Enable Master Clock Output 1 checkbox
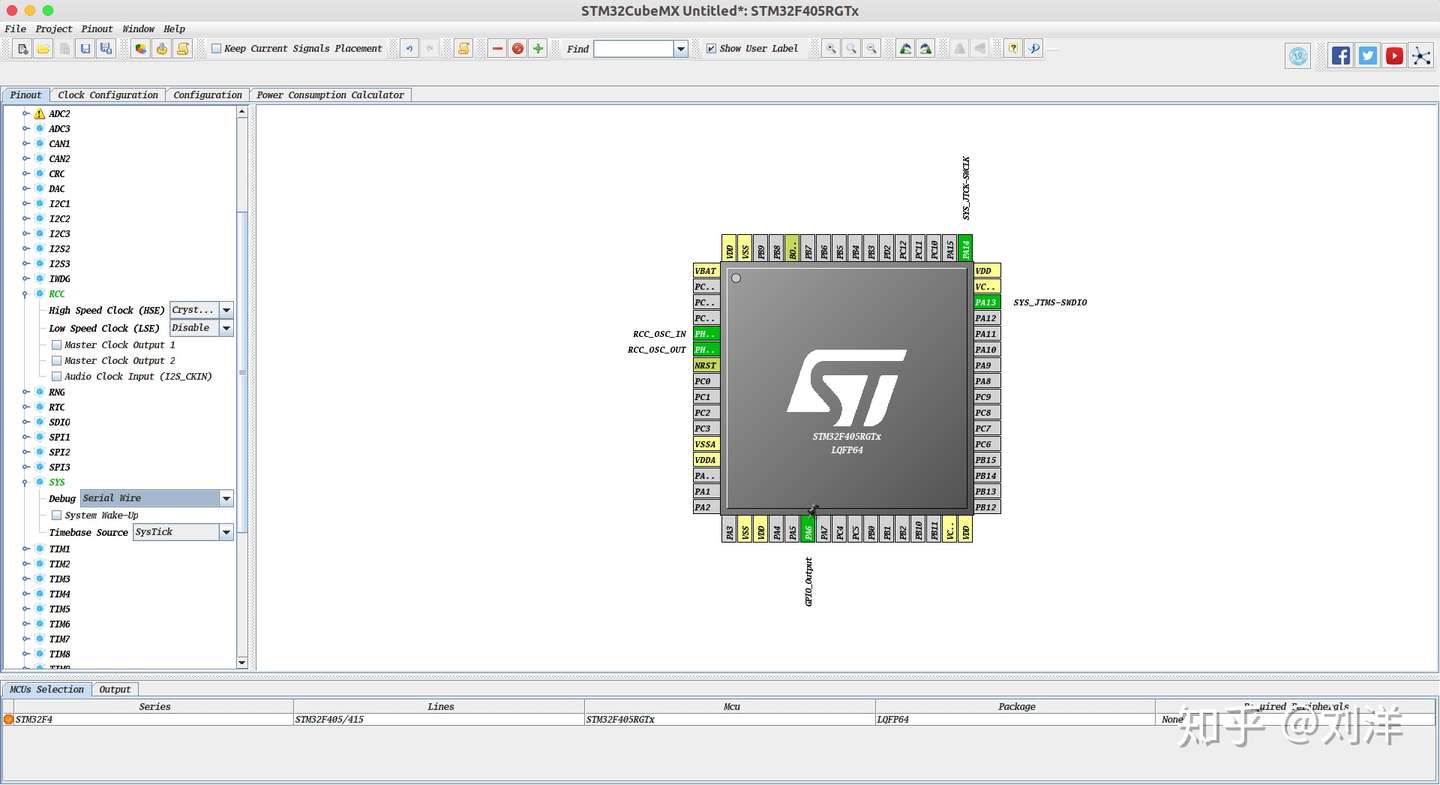This screenshot has height=785, width=1440. click(x=57, y=345)
